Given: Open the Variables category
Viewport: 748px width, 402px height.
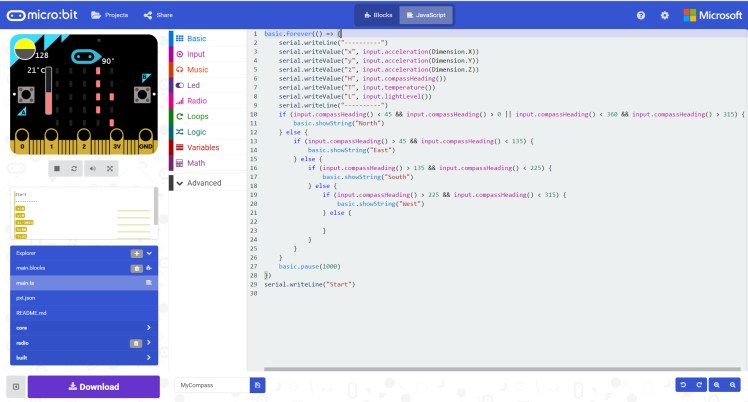Looking at the screenshot, I should (x=208, y=147).
